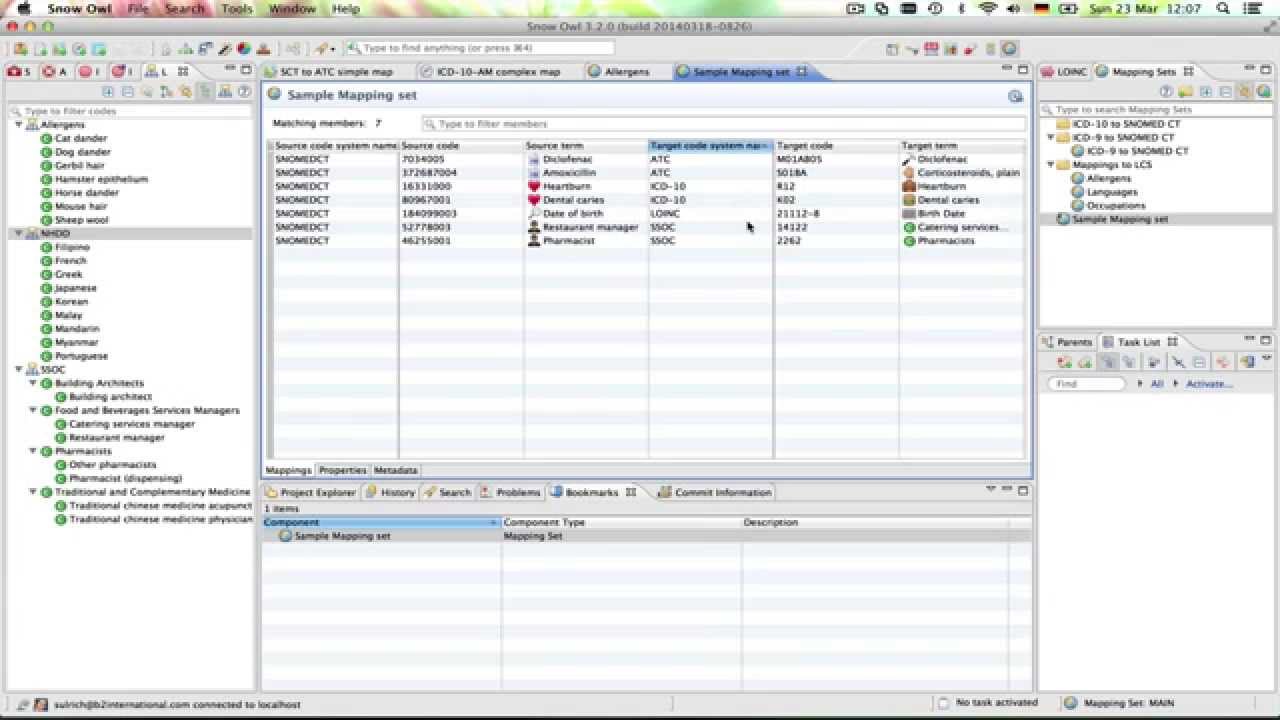Click the help icon in Mapping Sets panel toolbar
The image size is (1280, 720).
pyautogui.click(x=1166, y=92)
